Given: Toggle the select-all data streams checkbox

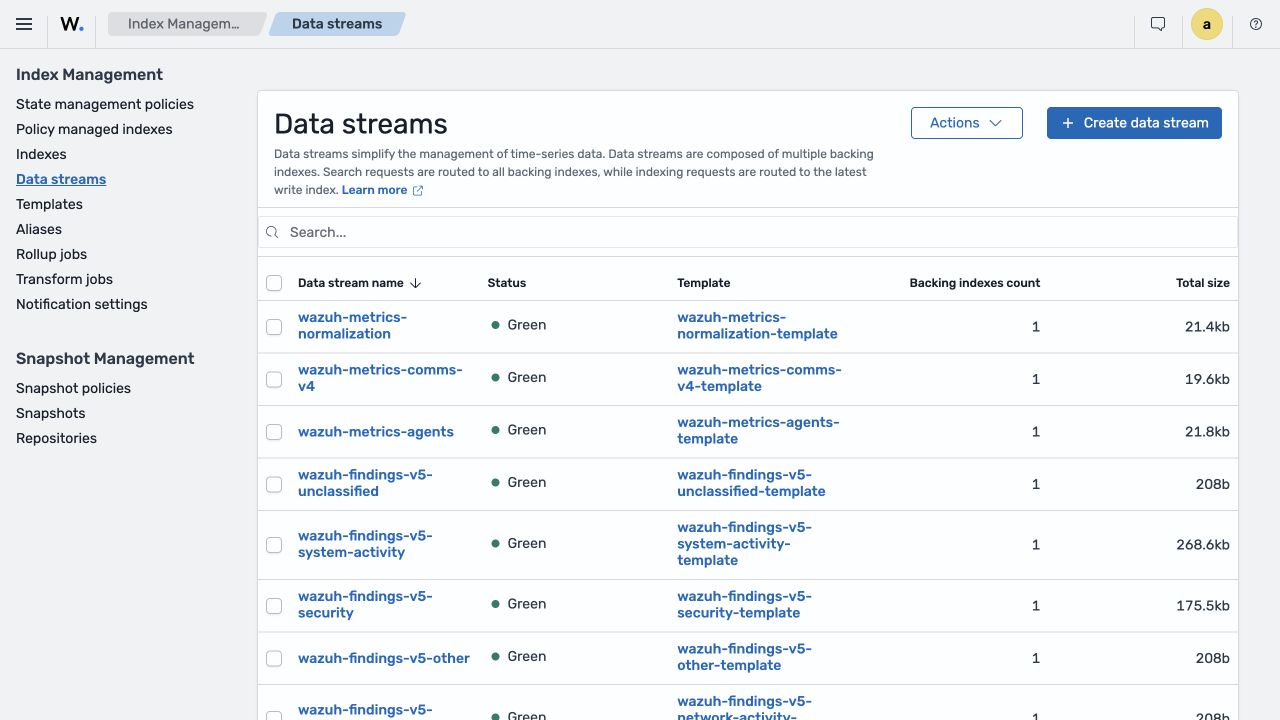Looking at the screenshot, I should click(274, 283).
